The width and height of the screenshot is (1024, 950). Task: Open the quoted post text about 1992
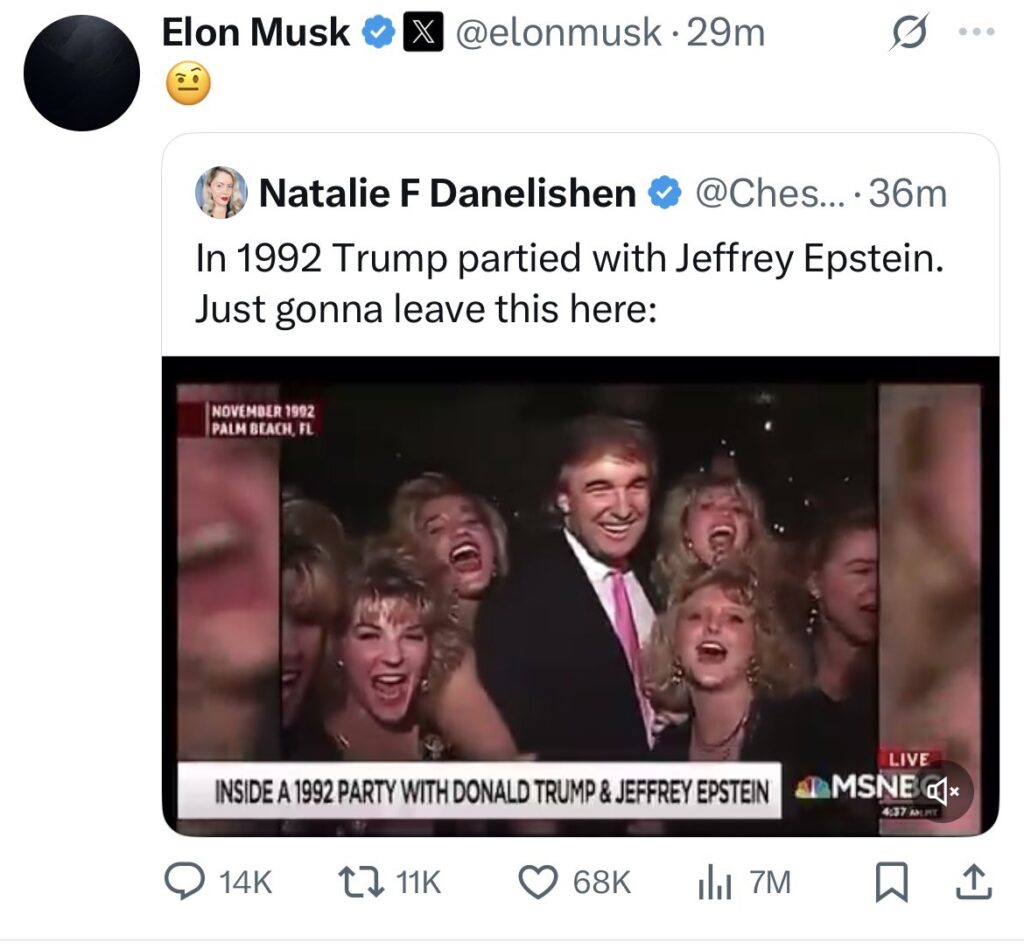click(570, 282)
